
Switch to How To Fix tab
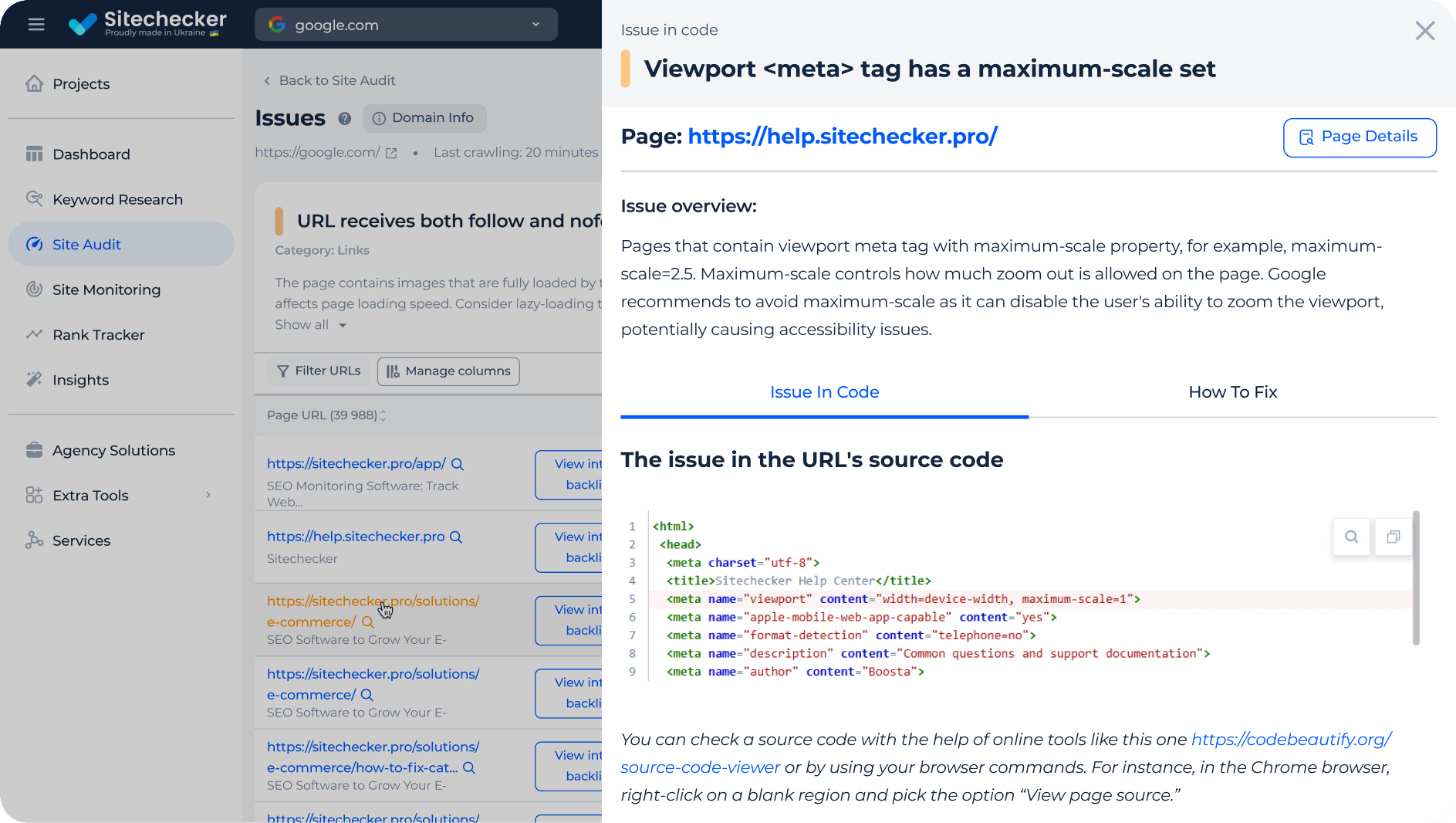click(1232, 392)
